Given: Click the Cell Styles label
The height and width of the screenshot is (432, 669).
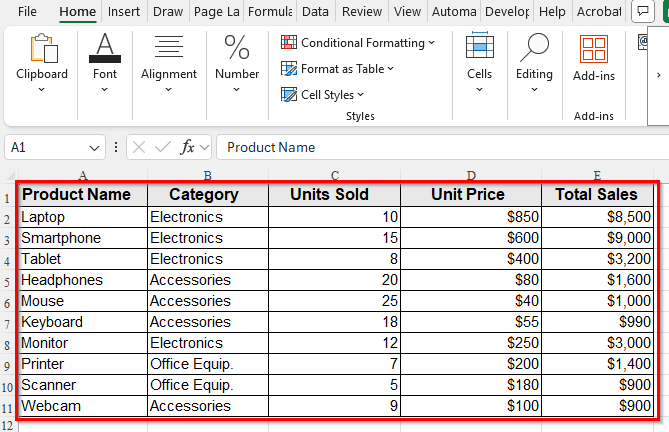Looking at the screenshot, I should [328, 95].
